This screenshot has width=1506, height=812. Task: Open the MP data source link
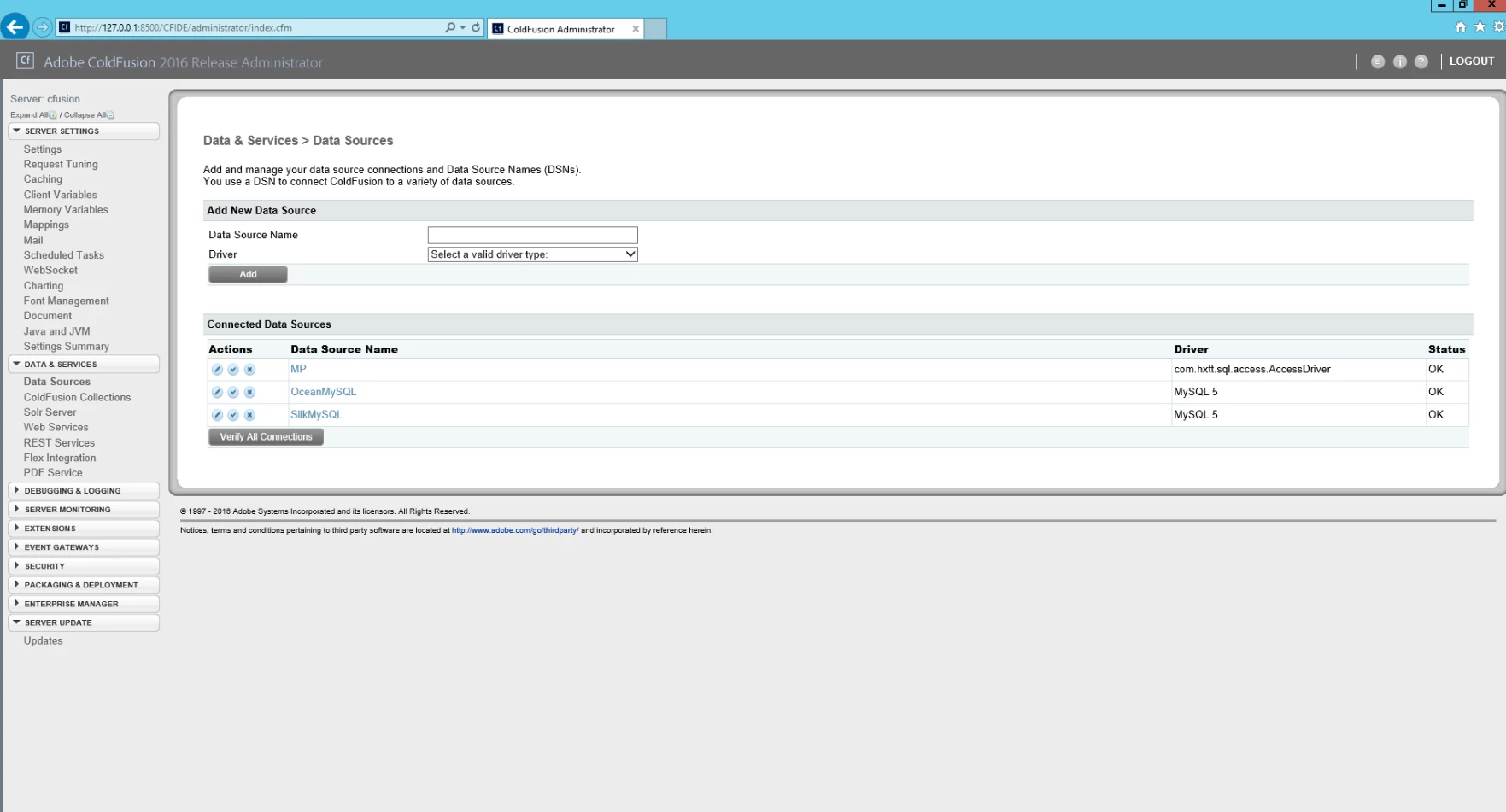[298, 369]
